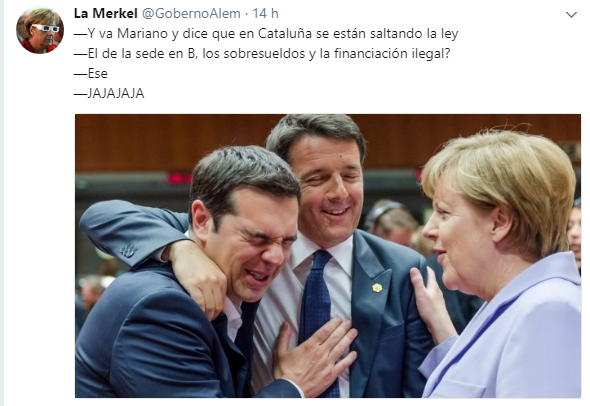This screenshot has width=590, height=406.
Task: Click the "JAJAJAJA" line of the tweet
Action: pos(109,93)
